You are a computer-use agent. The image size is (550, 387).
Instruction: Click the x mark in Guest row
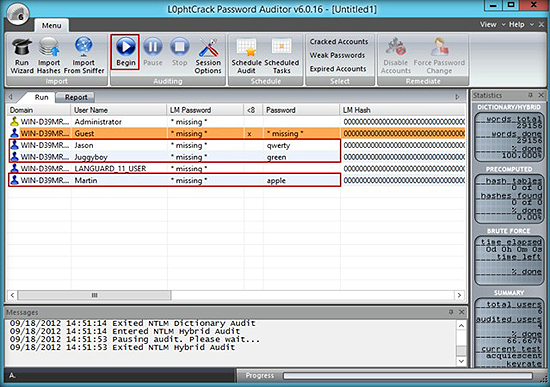click(249, 134)
